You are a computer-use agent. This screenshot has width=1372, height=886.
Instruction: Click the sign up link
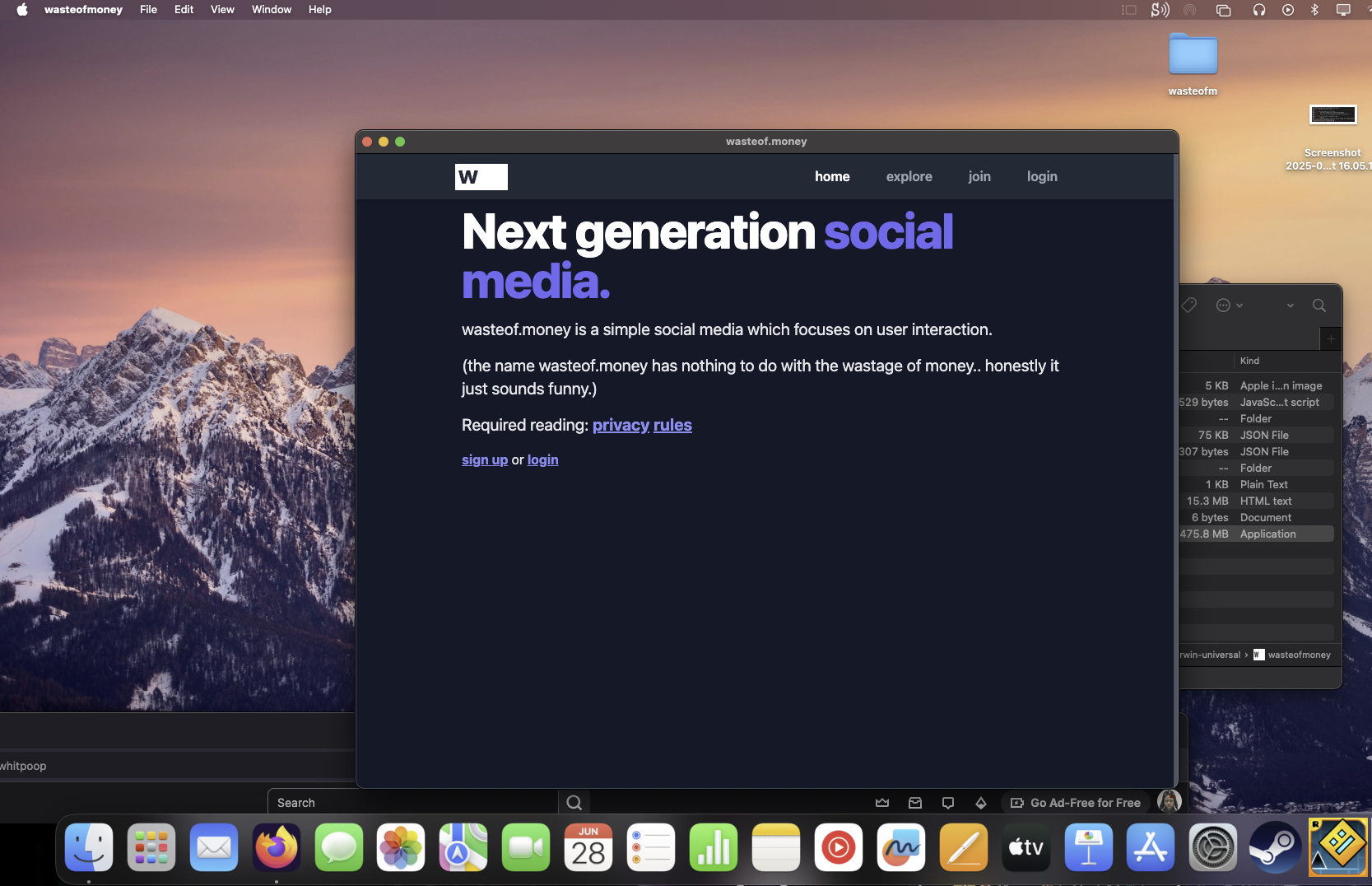point(484,459)
